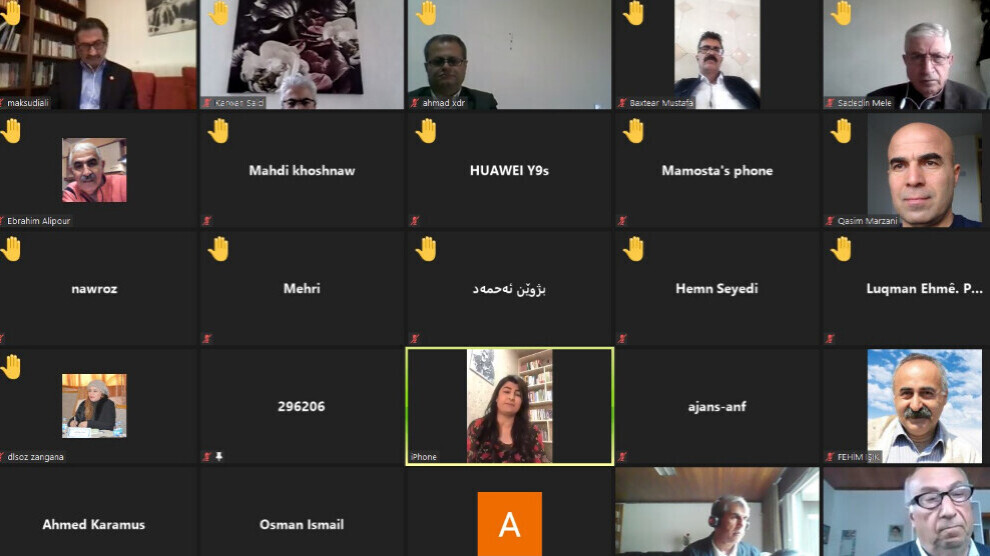Select dlsoz zangana profile picture
This screenshot has height=556, width=990.
(x=94, y=406)
